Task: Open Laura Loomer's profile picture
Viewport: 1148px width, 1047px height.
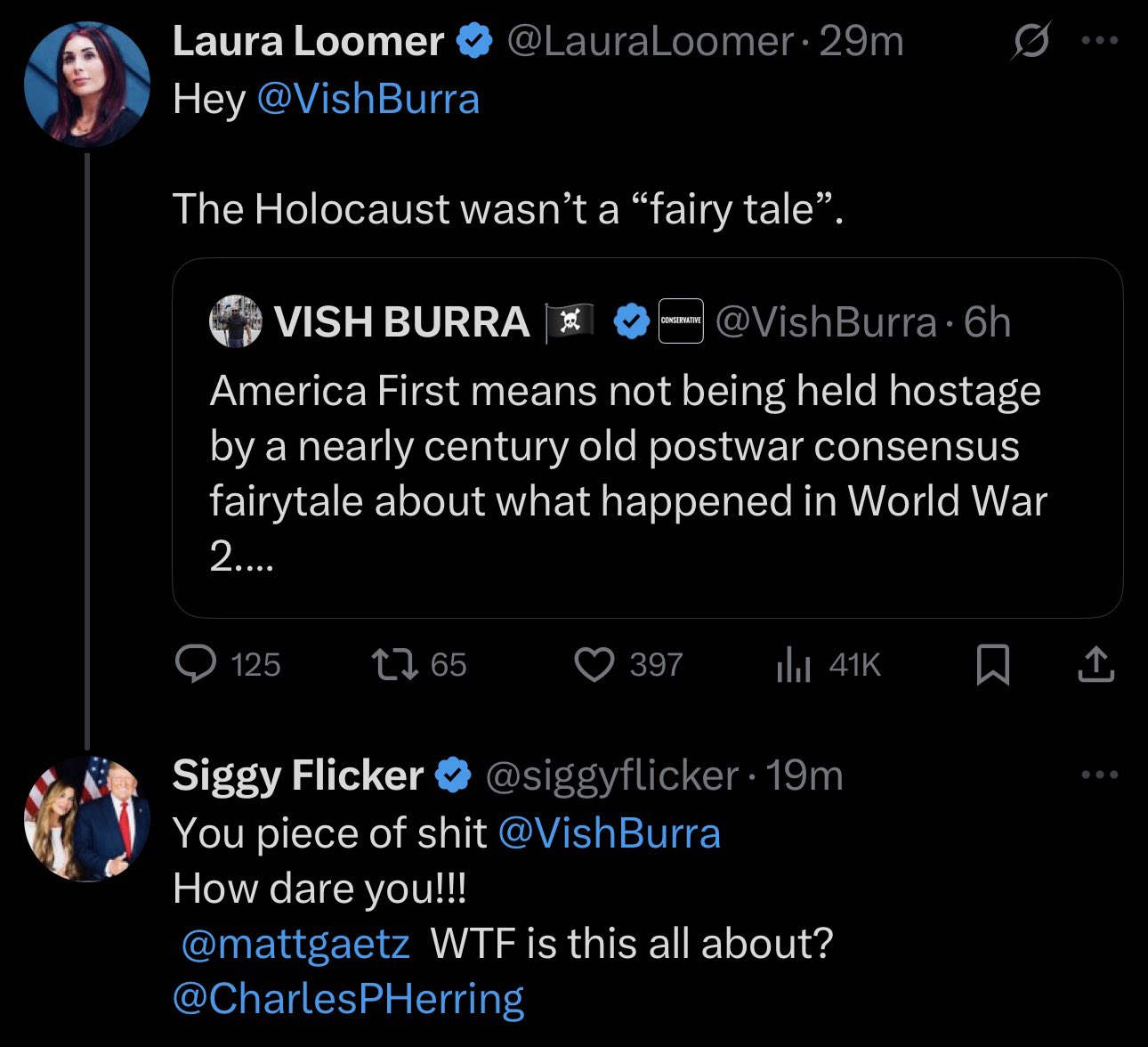Action: pos(86,84)
